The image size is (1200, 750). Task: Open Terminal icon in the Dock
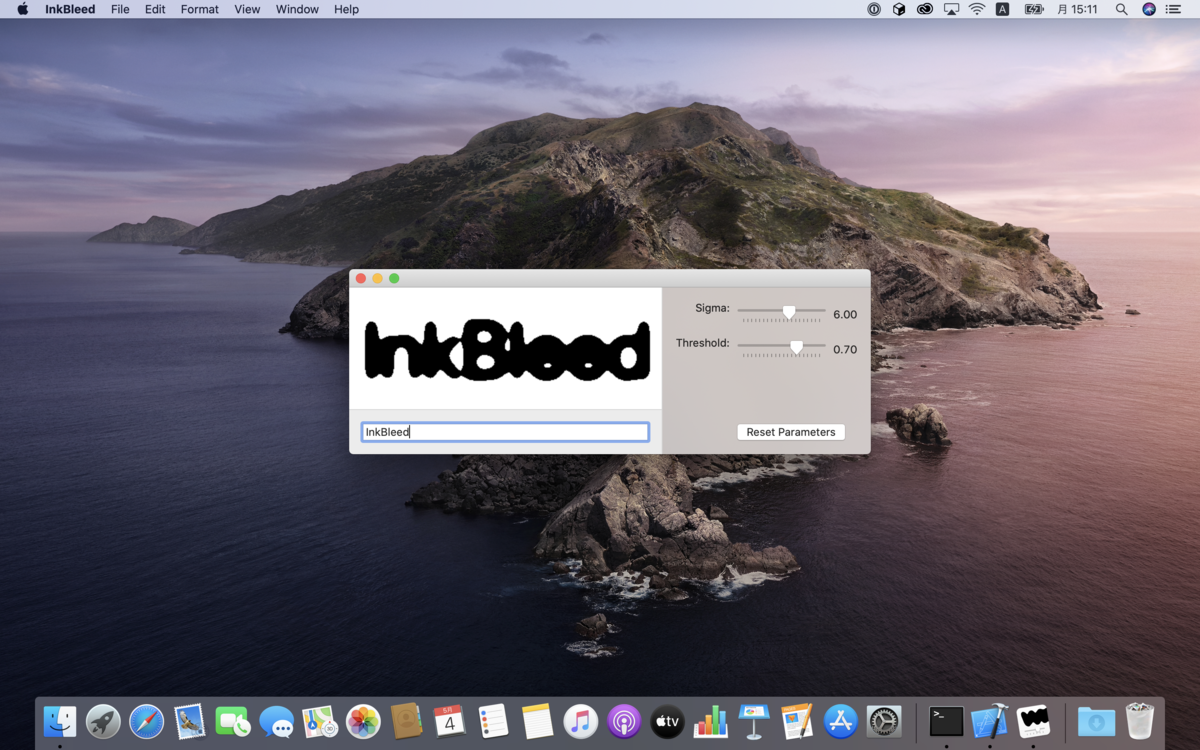(x=946, y=721)
